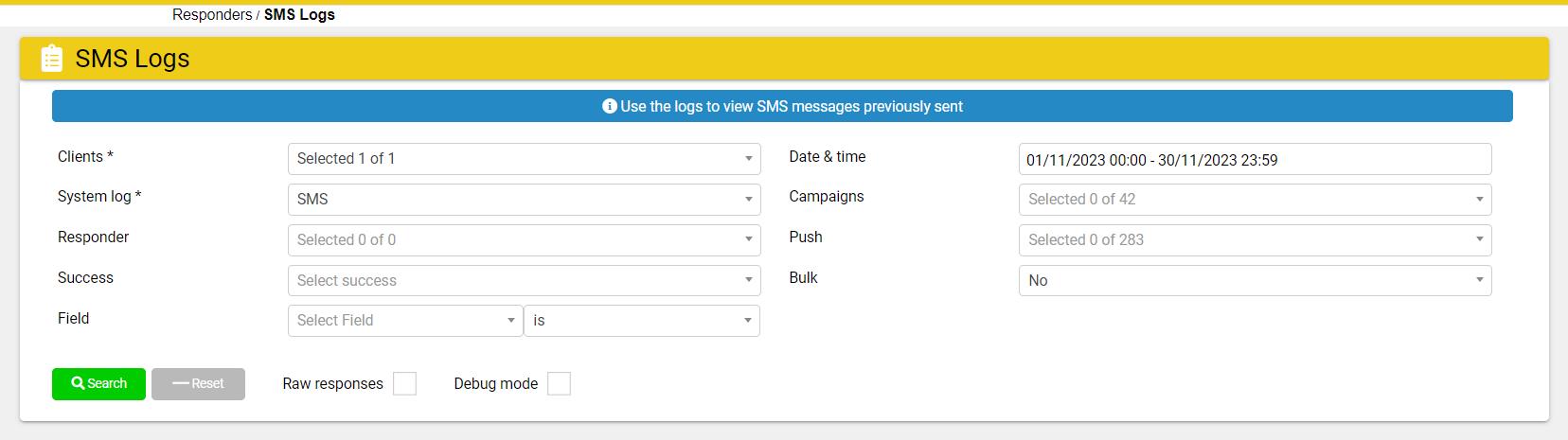Expand the Push dropdown

coord(1256,239)
